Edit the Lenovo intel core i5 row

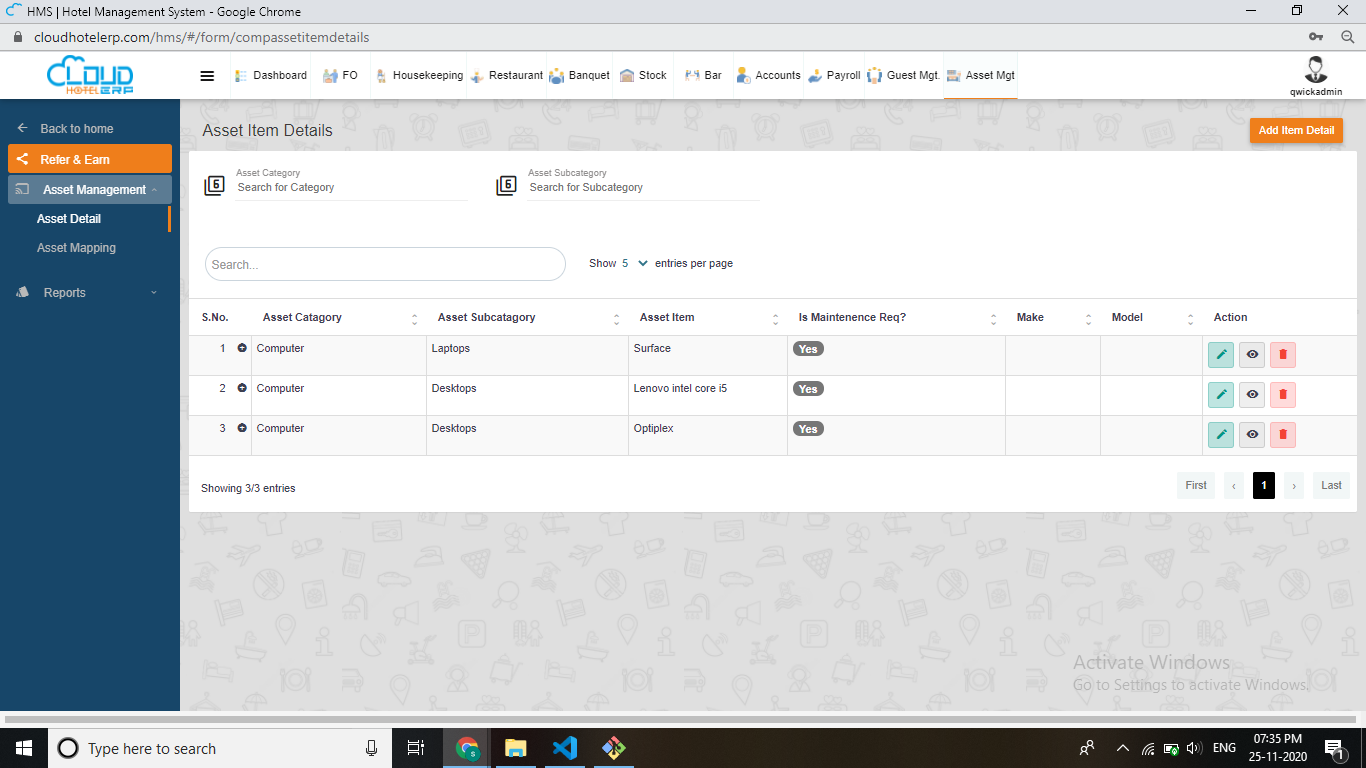point(1220,395)
